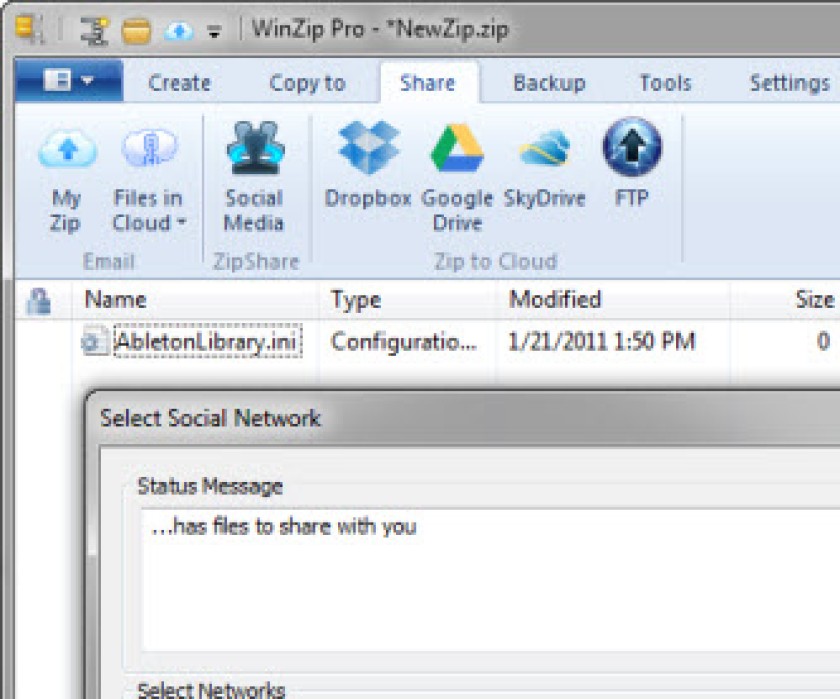Click the cloud upload icon in quick access toolbar
The image size is (840, 699).
[178, 31]
